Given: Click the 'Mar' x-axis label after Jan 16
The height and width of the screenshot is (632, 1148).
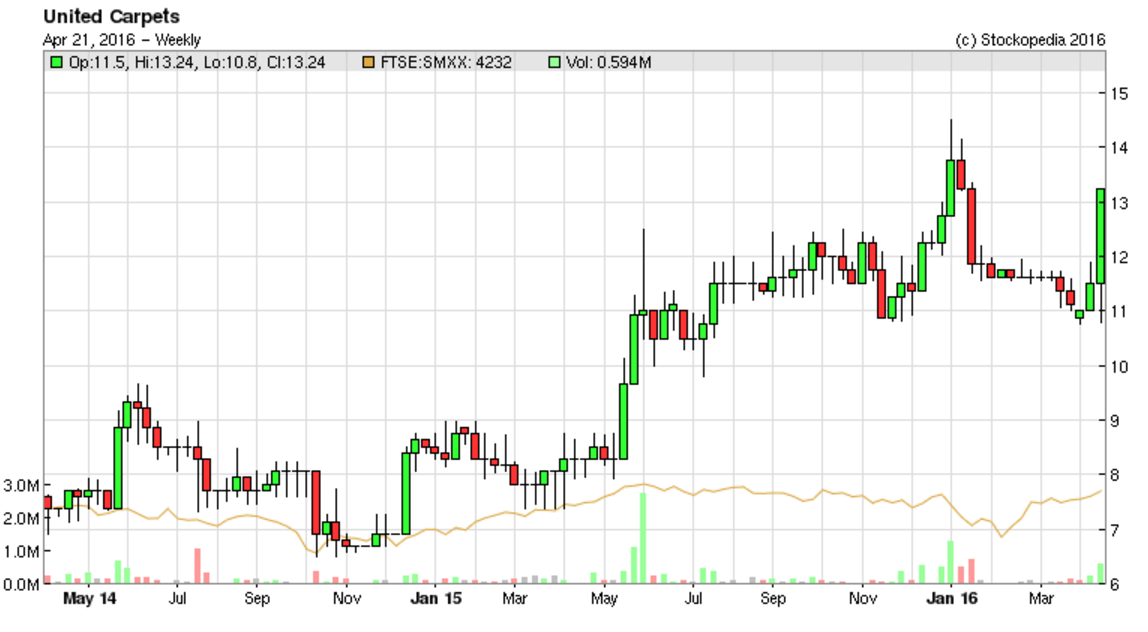Looking at the screenshot, I should point(1040,598).
